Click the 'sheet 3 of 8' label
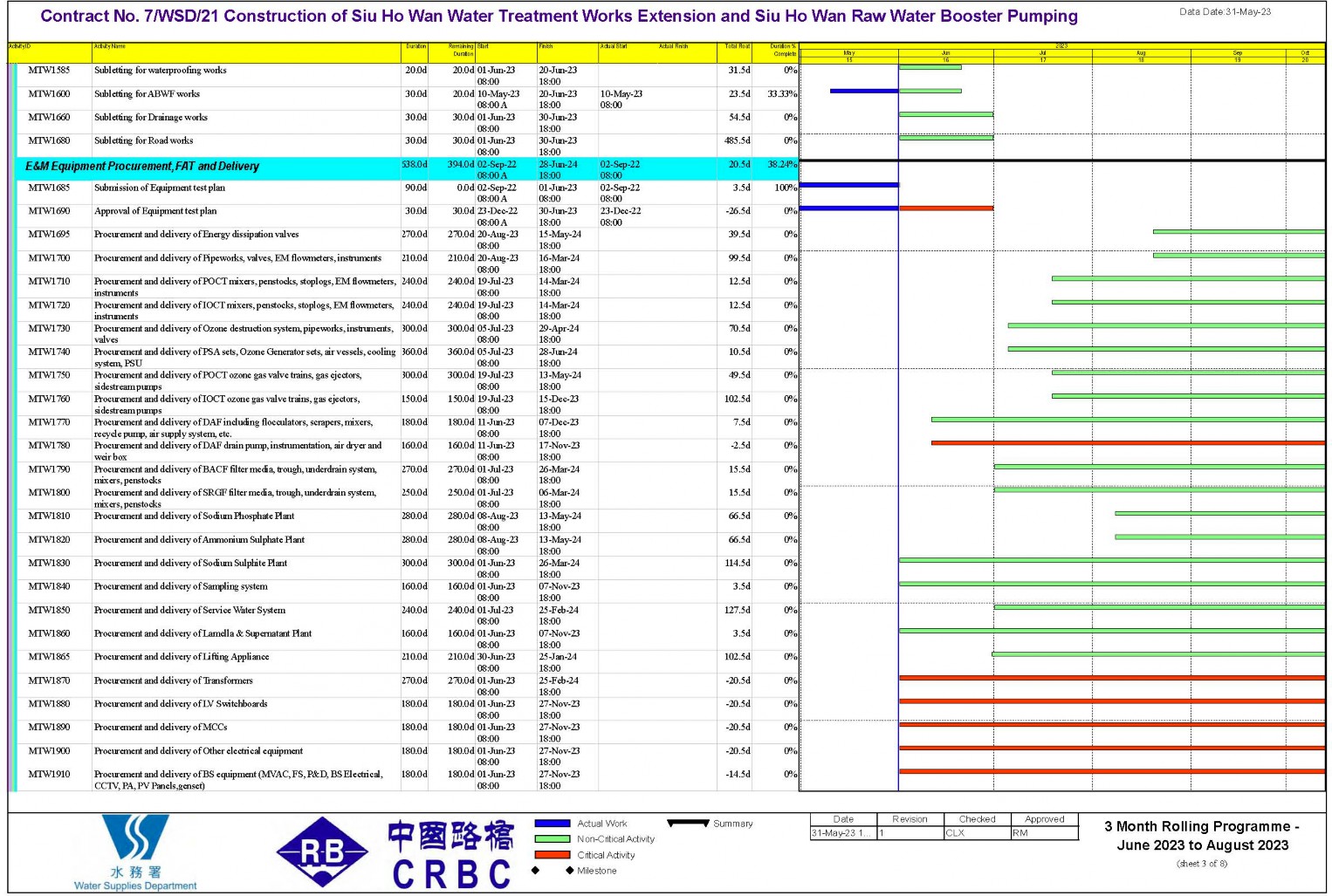 click(x=1201, y=864)
